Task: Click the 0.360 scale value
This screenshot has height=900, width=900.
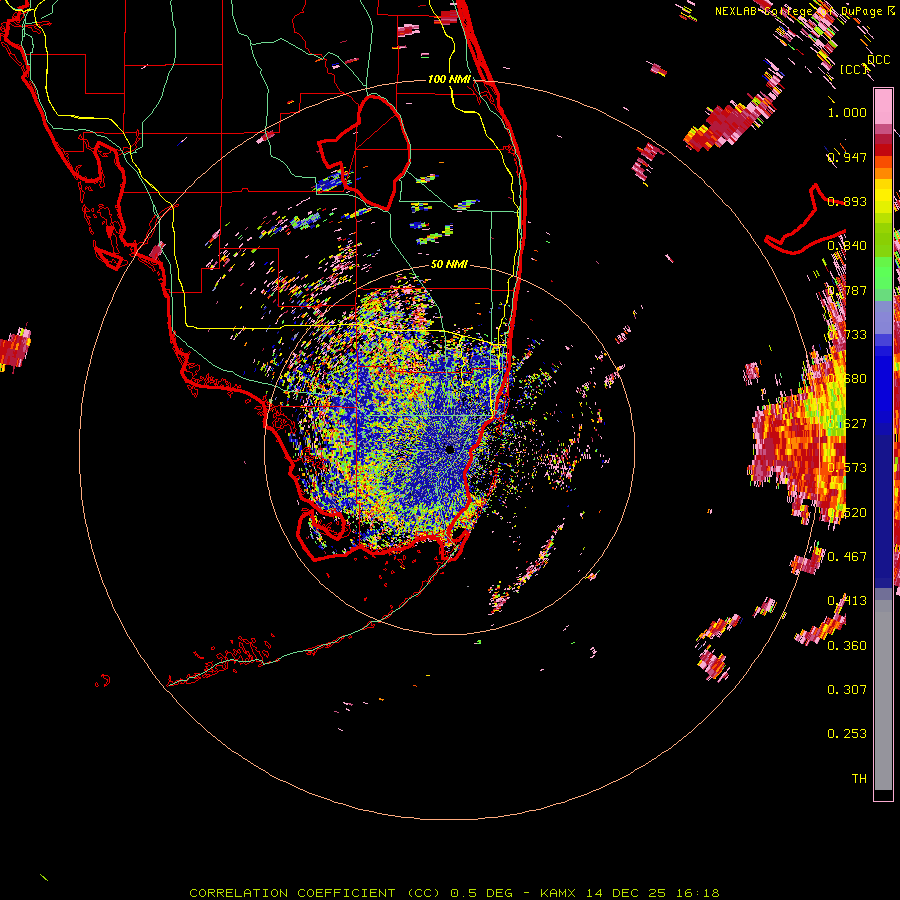Action: click(847, 645)
